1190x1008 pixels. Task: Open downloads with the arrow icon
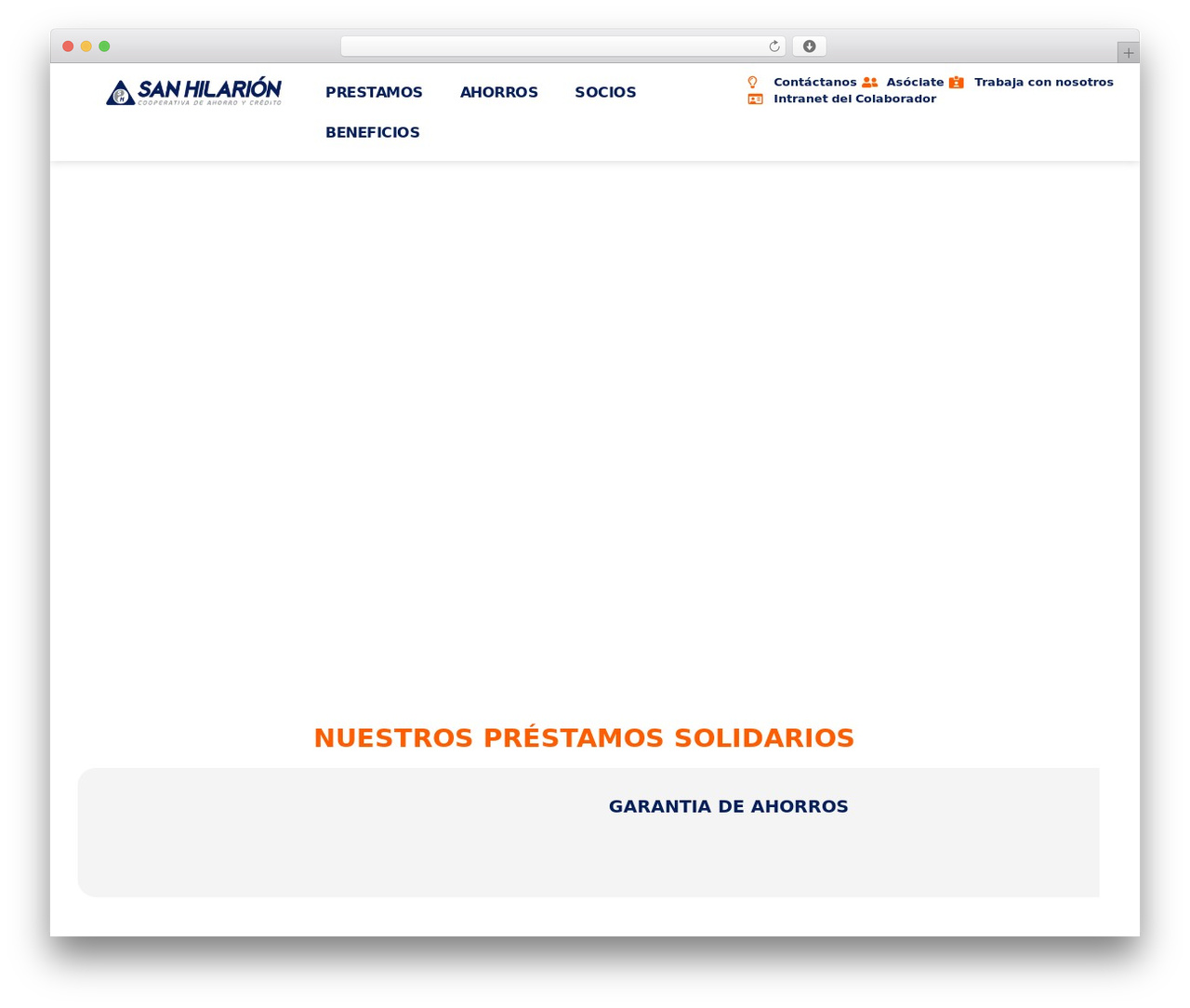pyautogui.click(x=809, y=46)
